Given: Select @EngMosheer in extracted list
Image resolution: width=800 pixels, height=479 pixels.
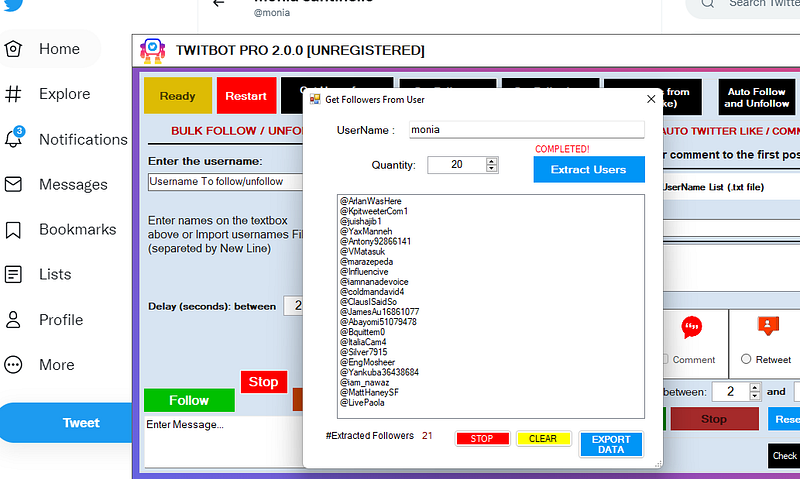Looking at the screenshot, I should click(367, 362).
